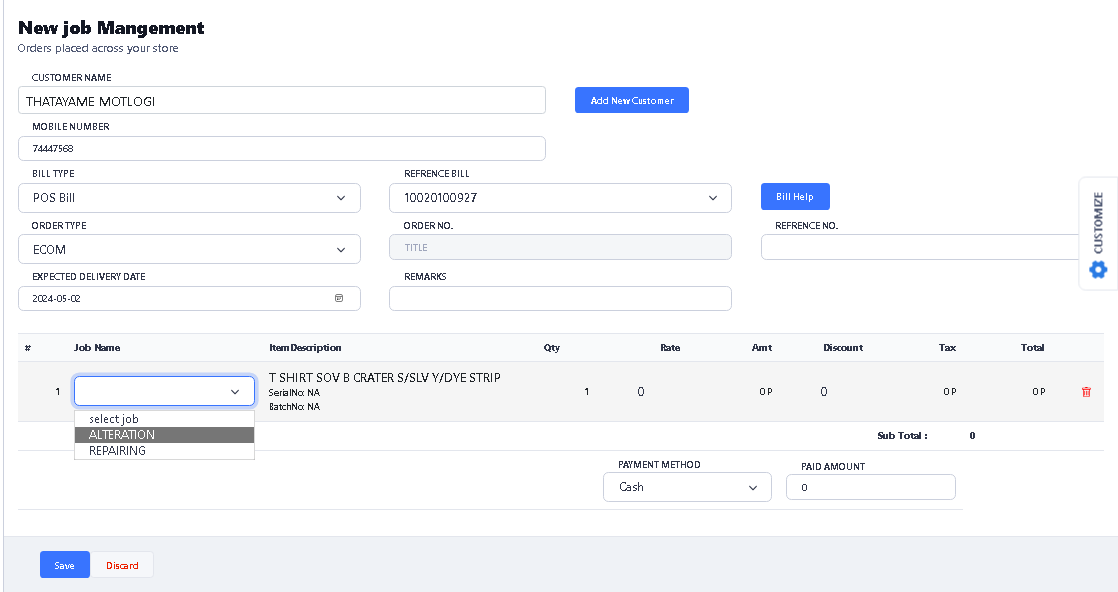Click into the Mobile Number field

pos(281,148)
